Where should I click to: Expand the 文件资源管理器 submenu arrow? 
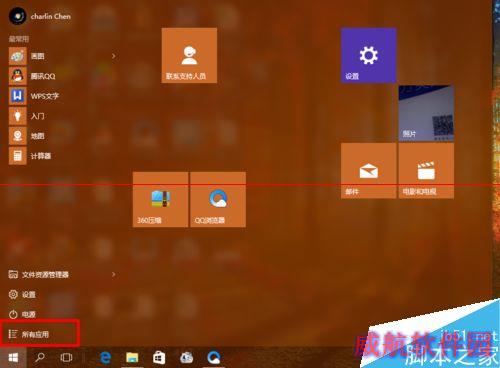114,274
